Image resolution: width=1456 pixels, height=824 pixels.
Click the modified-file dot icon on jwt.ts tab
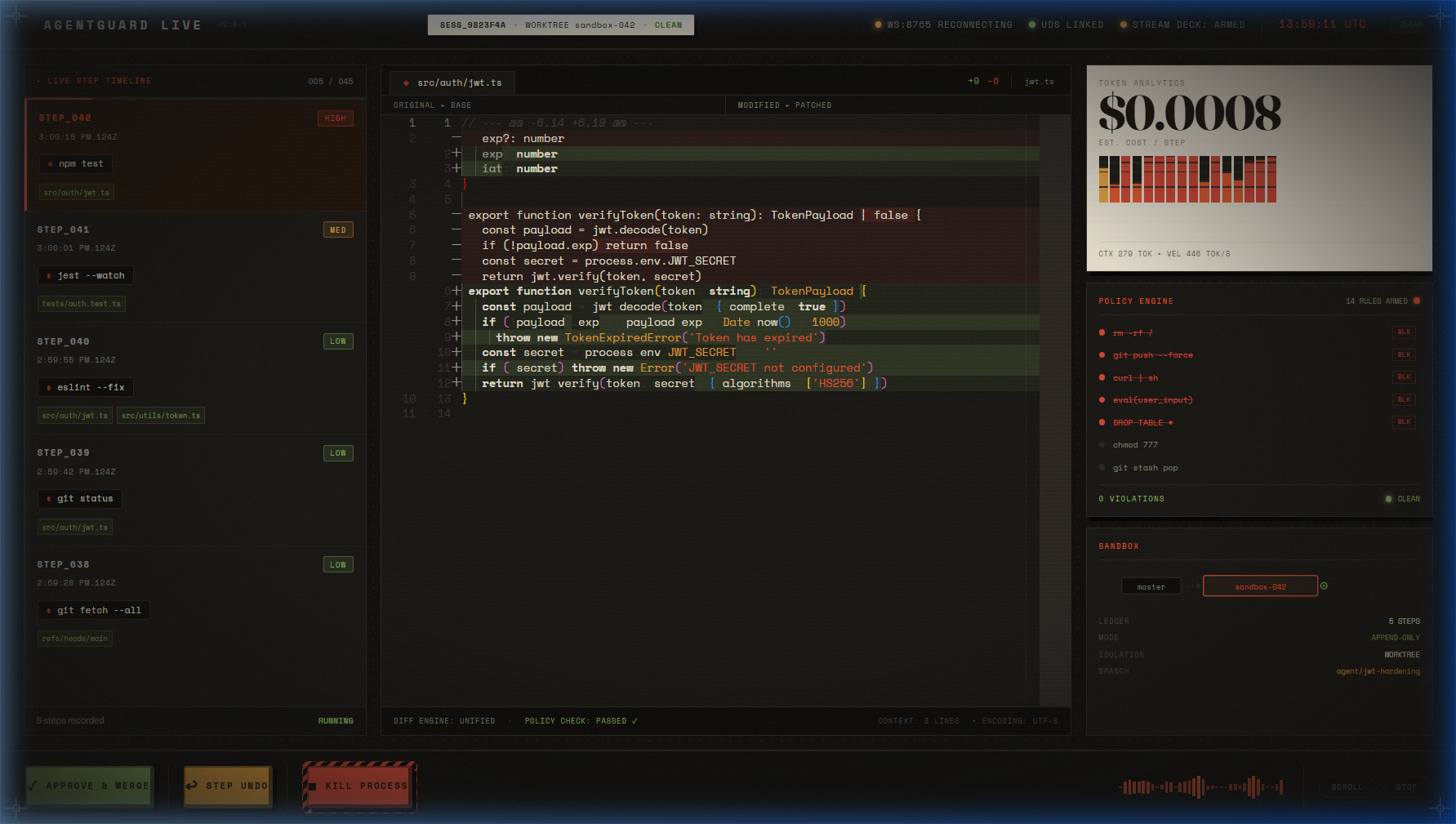[x=406, y=83]
